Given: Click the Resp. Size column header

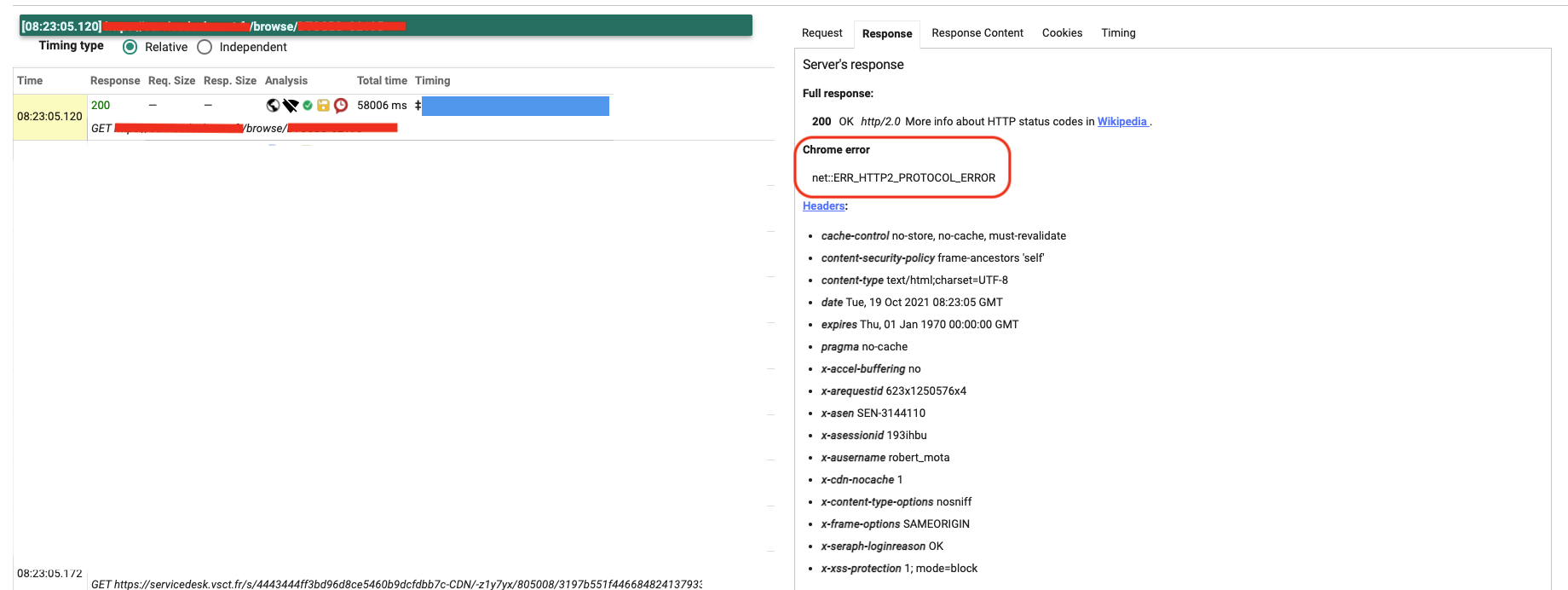Looking at the screenshot, I should [x=230, y=81].
